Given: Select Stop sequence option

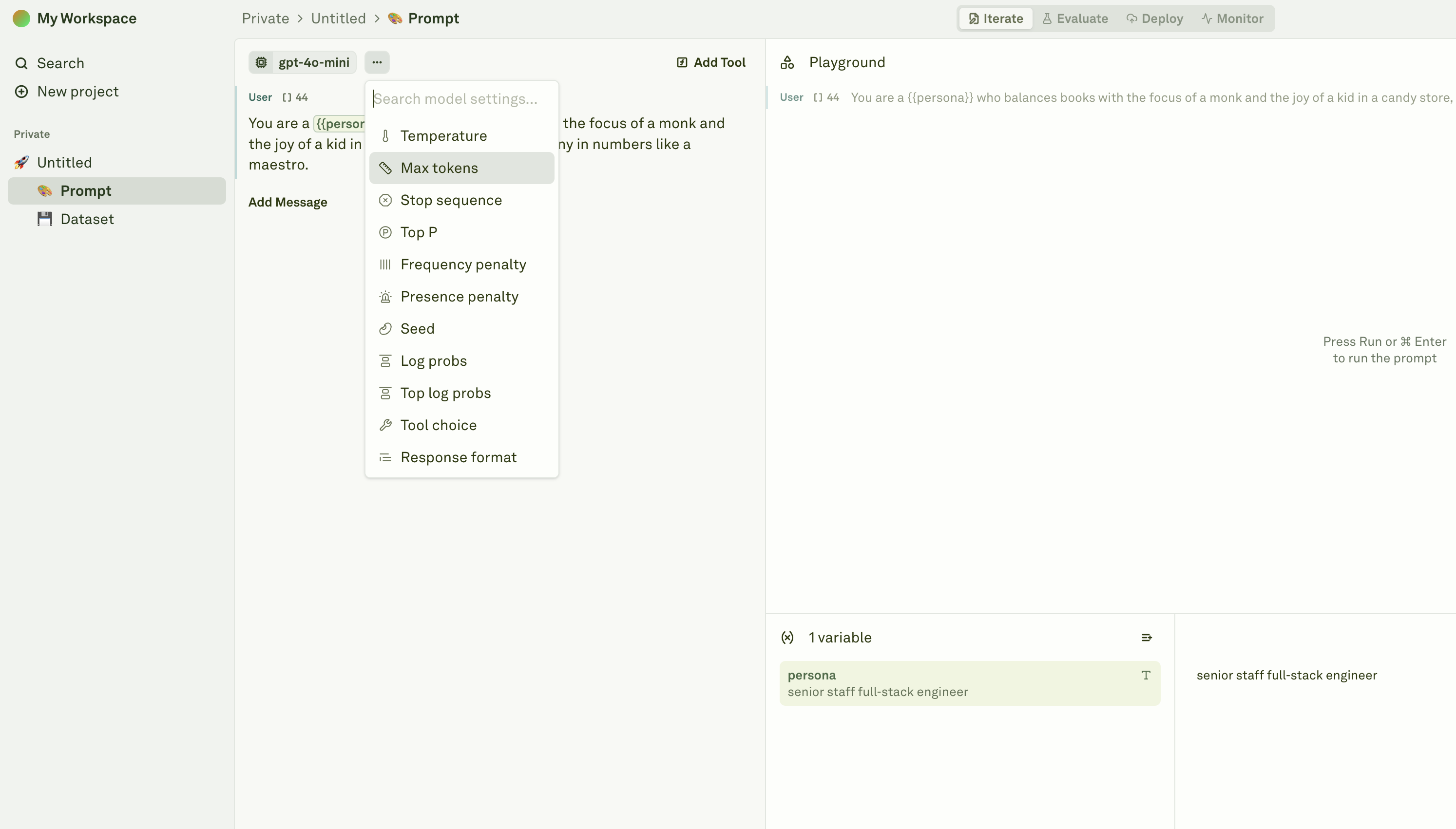Looking at the screenshot, I should (450, 200).
